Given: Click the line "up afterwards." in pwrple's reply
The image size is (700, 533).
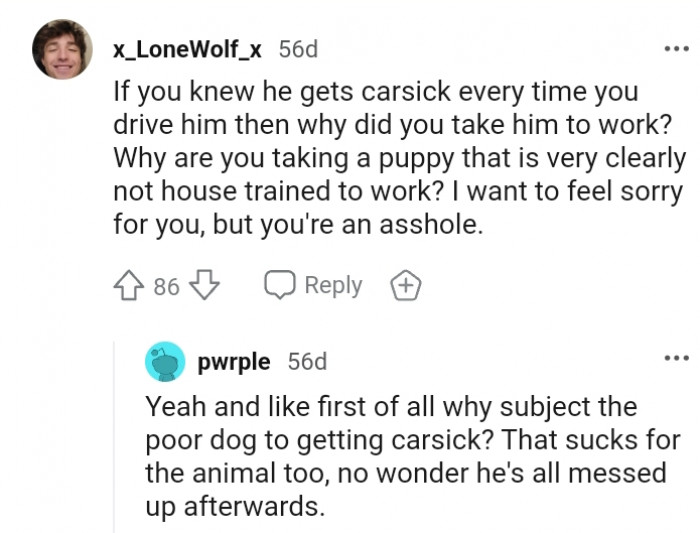Looking at the screenshot, I should [x=235, y=506].
